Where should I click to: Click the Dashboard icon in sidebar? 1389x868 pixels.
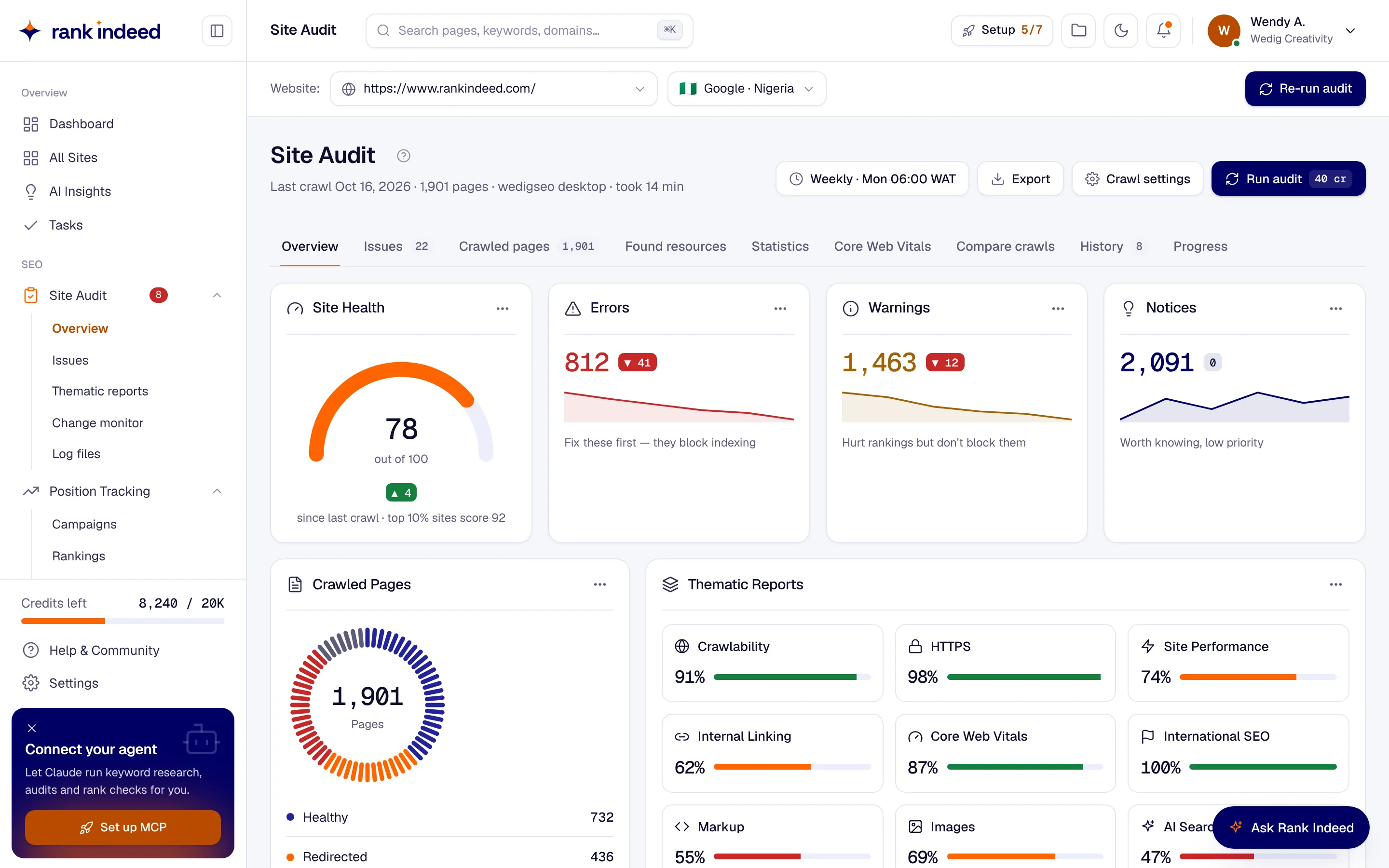[30, 124]
